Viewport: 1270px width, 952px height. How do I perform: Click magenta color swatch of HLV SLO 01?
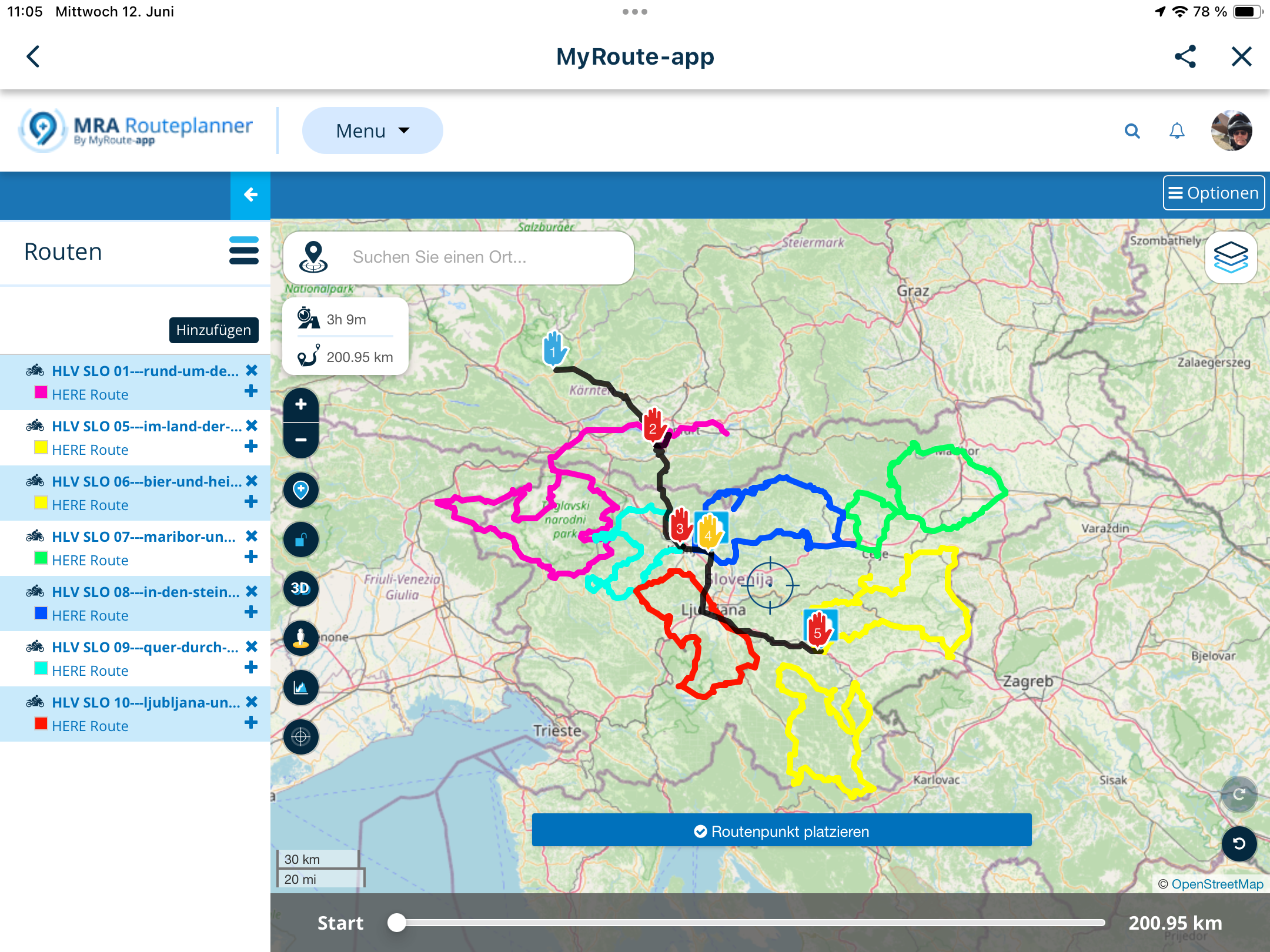[x=41, y=393]
